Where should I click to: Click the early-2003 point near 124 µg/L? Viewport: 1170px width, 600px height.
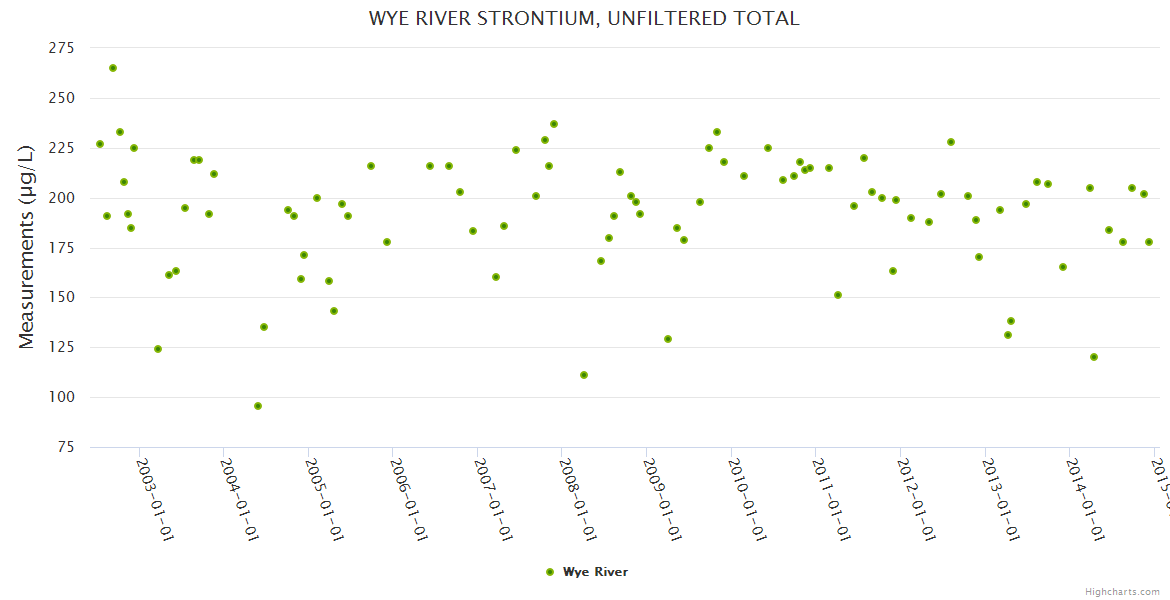pos(158,349)
